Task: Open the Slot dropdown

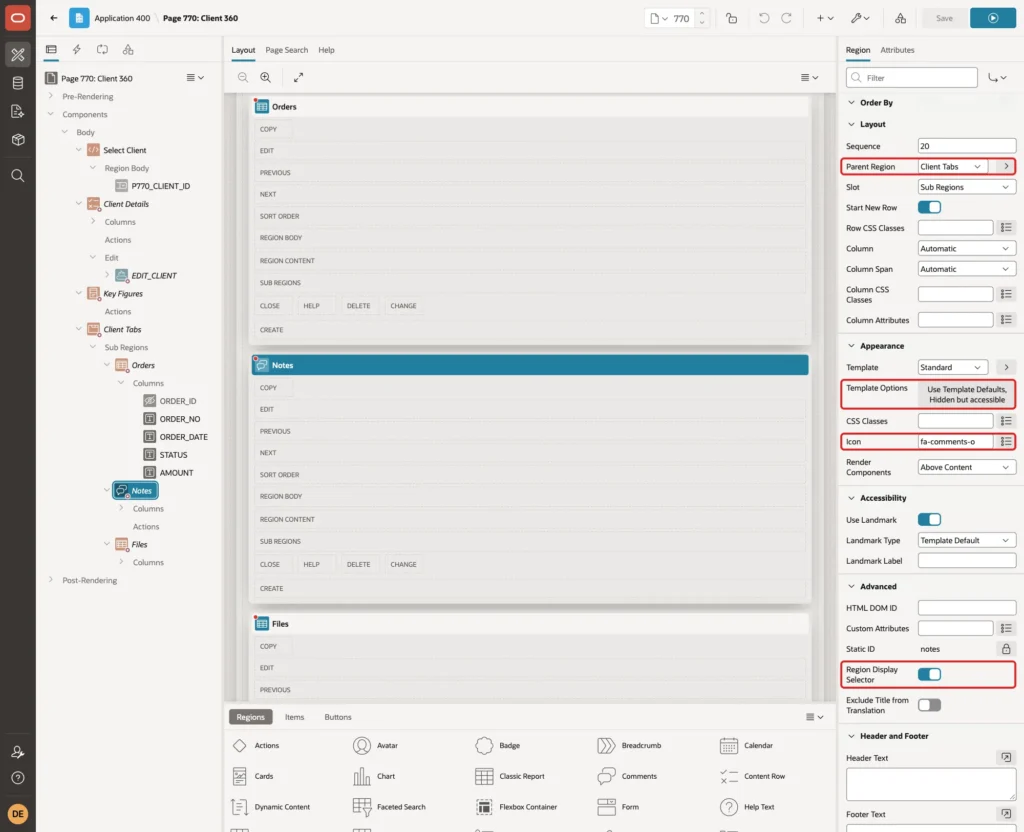Action: pyautogui.click(x=967, y=187)
